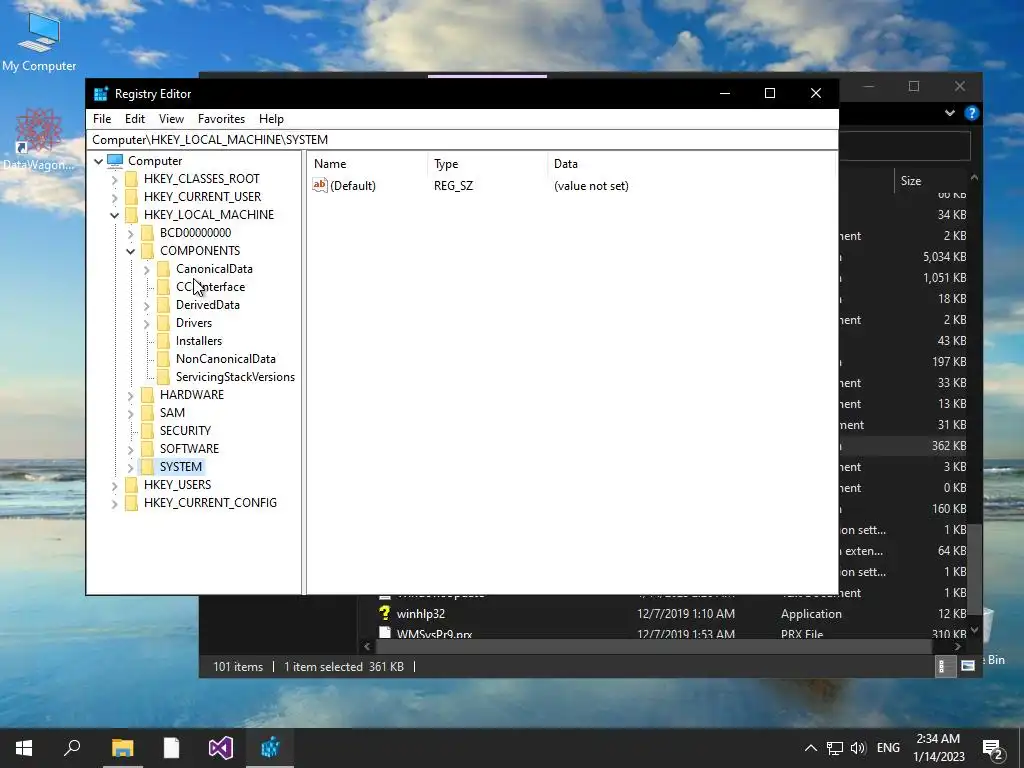
Task: Select the (Default) registry value
Action: [353, 186]
